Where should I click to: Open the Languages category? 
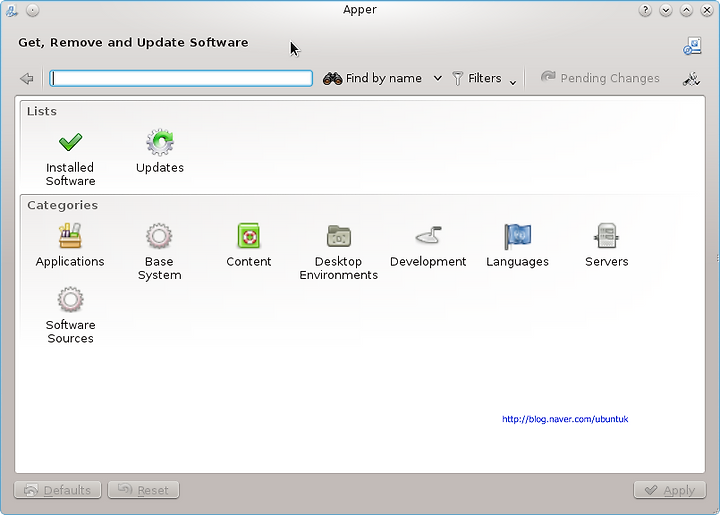518,246
